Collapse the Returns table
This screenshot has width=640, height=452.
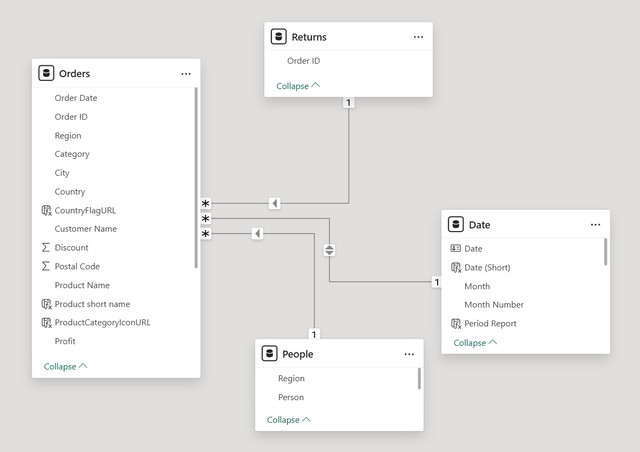coord(298,86)
